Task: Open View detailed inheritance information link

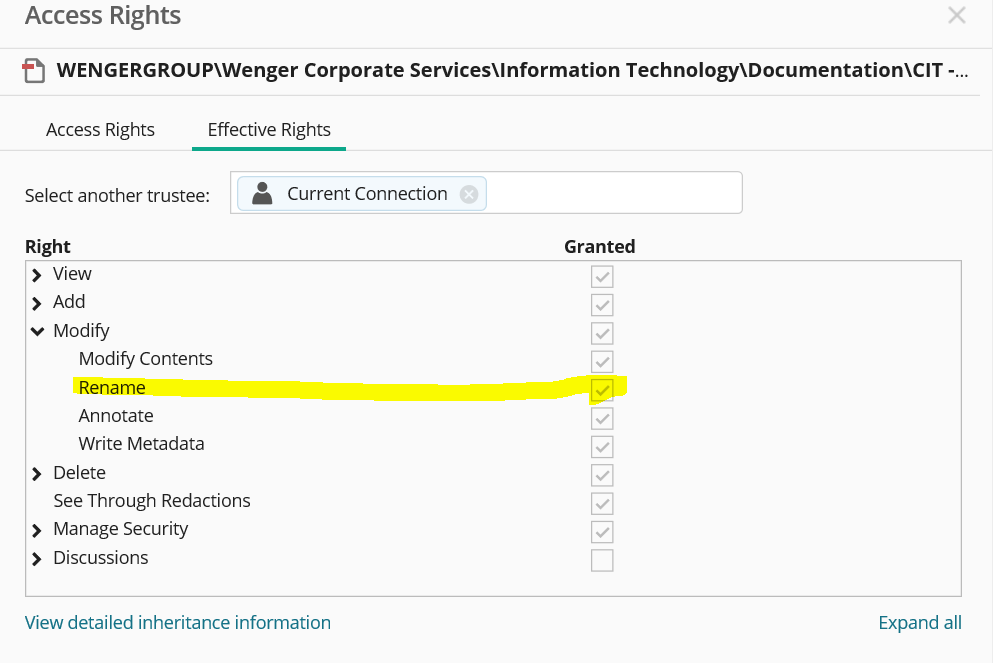Action: pos(178,623)
